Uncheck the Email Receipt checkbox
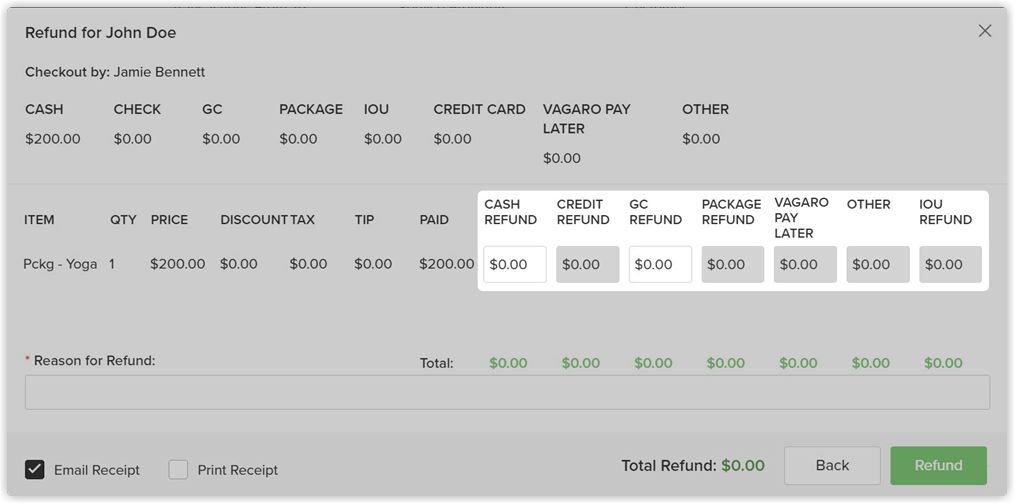 35,470
